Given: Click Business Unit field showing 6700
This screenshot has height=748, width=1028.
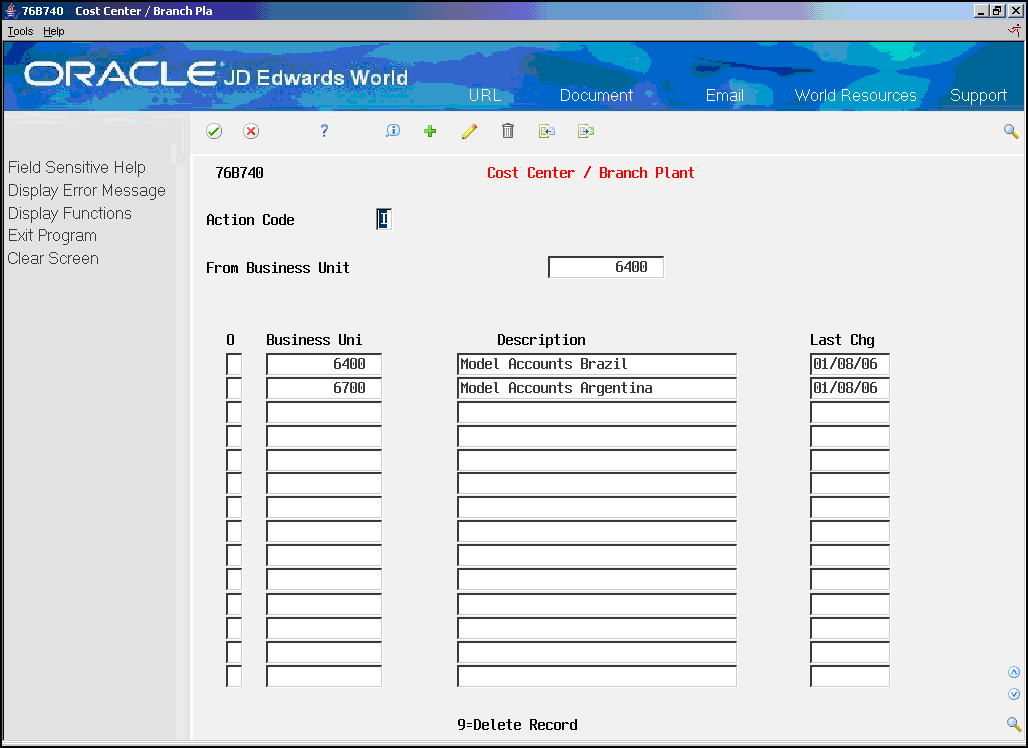Looking at the screenshot, I should click(324, 388).
